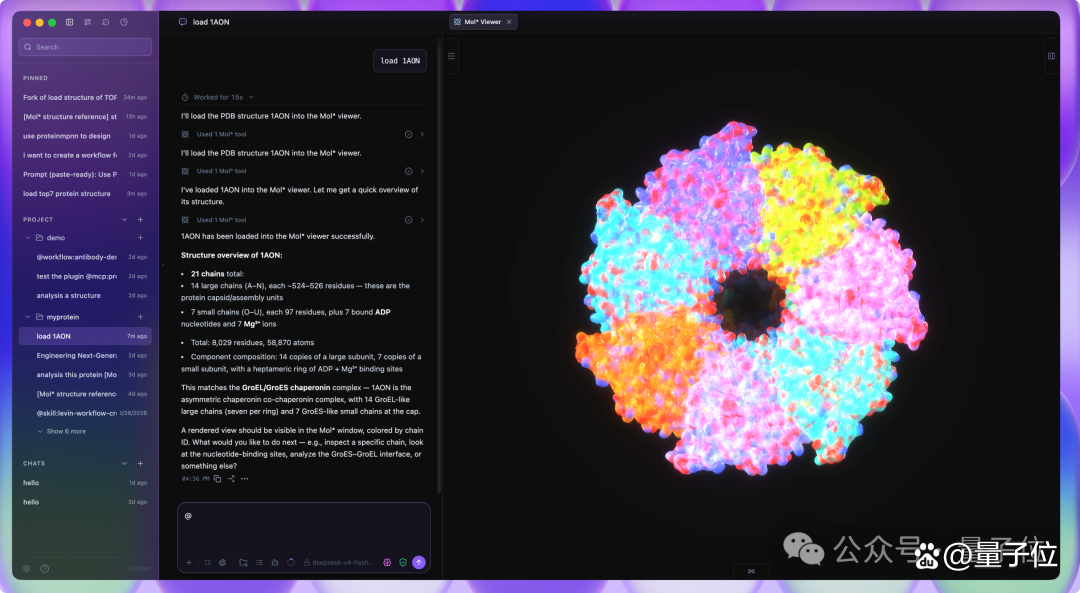Click the copy message icon below response
Viewport: 1080px width, 593px height.
coord(218,479)
